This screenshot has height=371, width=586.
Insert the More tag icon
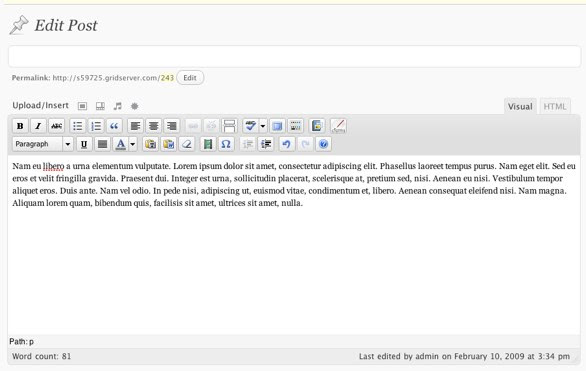point(229,126)
